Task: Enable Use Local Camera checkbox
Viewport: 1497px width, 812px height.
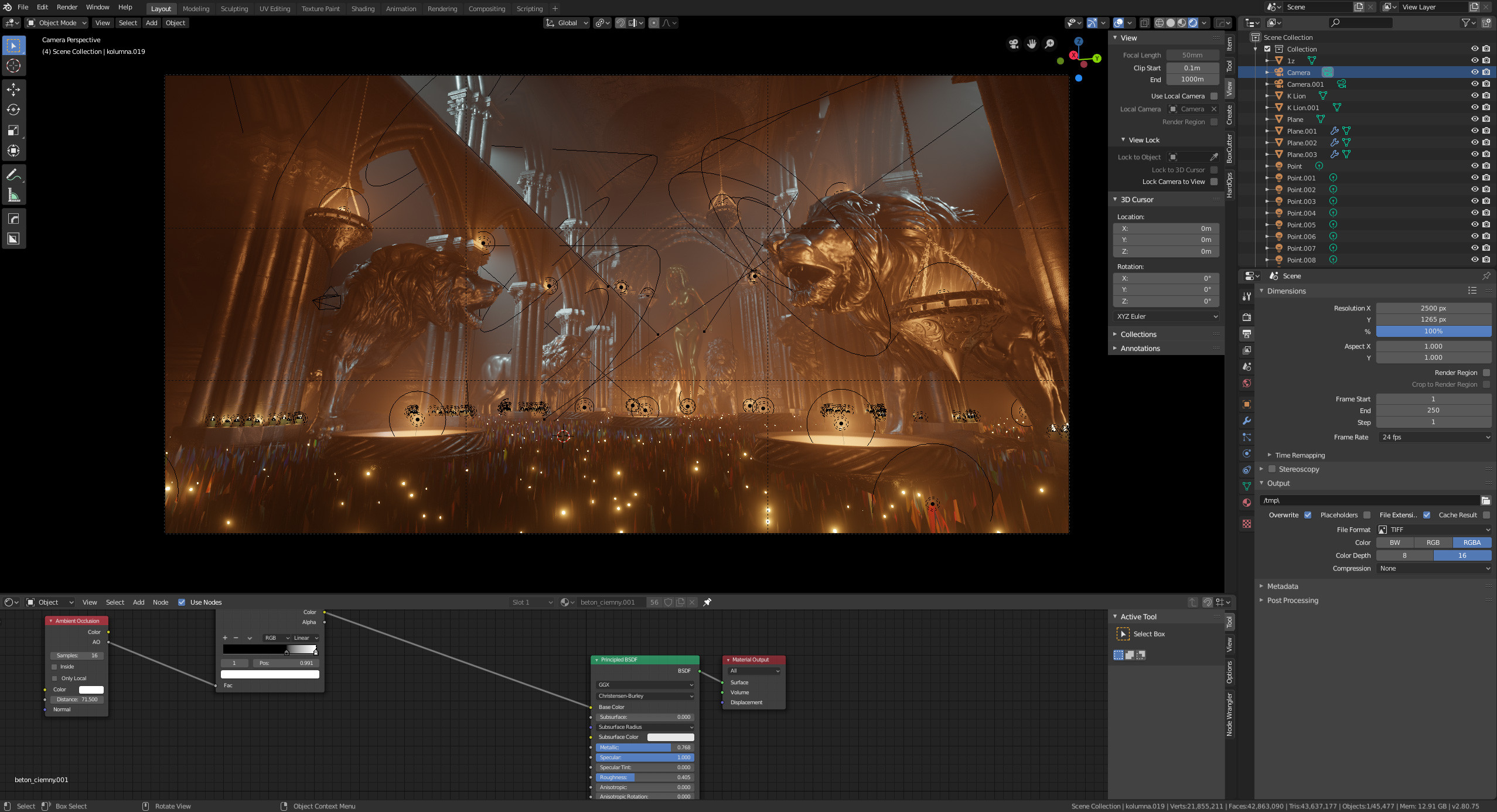Action: coord(1214,96)
